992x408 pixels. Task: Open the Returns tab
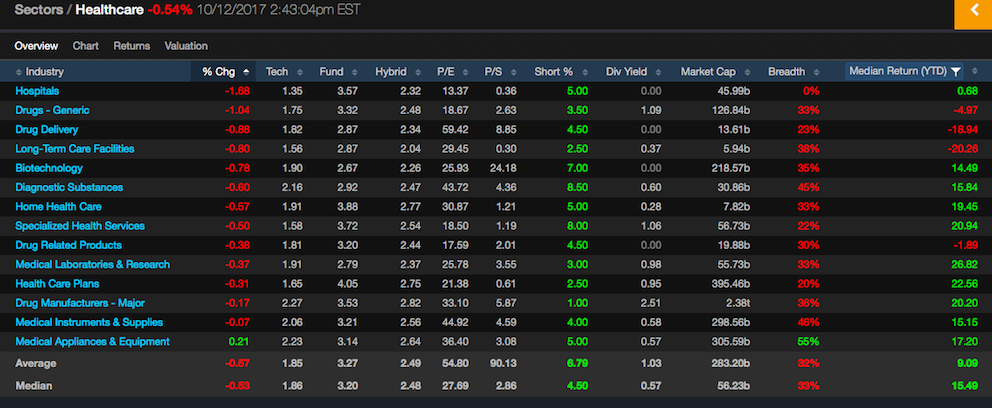tap(132, 46)
